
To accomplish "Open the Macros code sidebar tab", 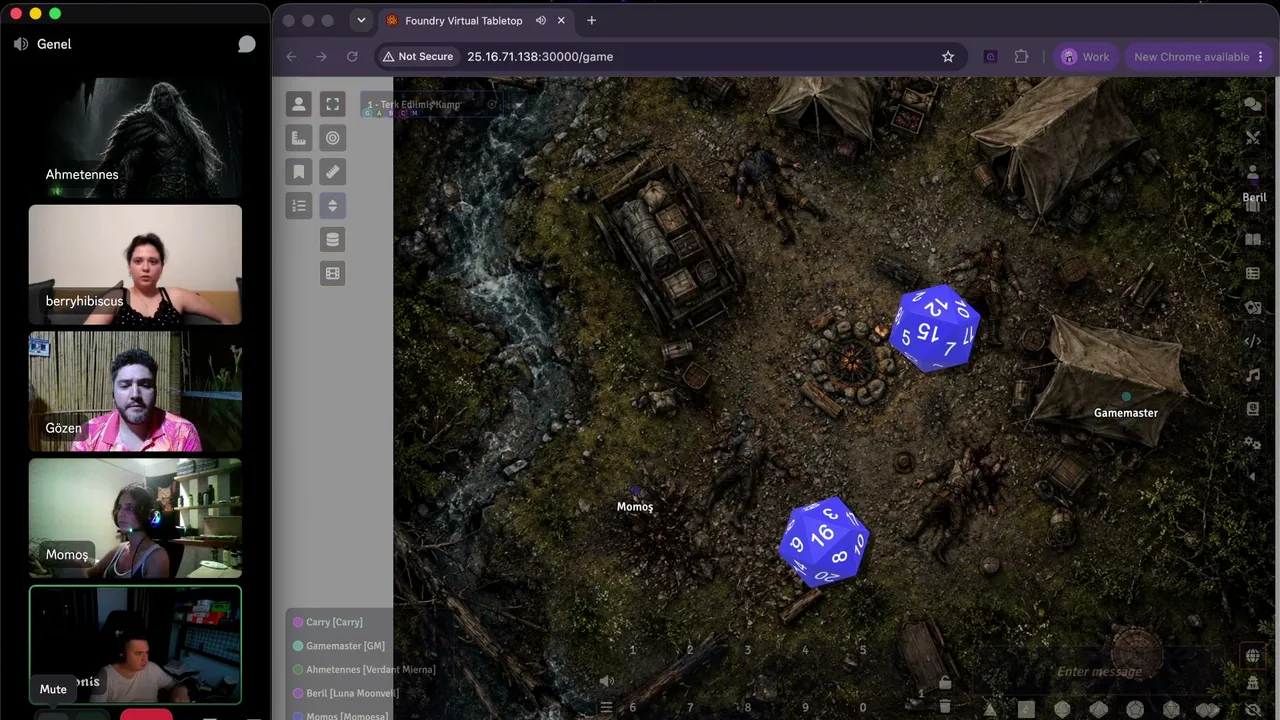I will click(x=1252, y=342).
